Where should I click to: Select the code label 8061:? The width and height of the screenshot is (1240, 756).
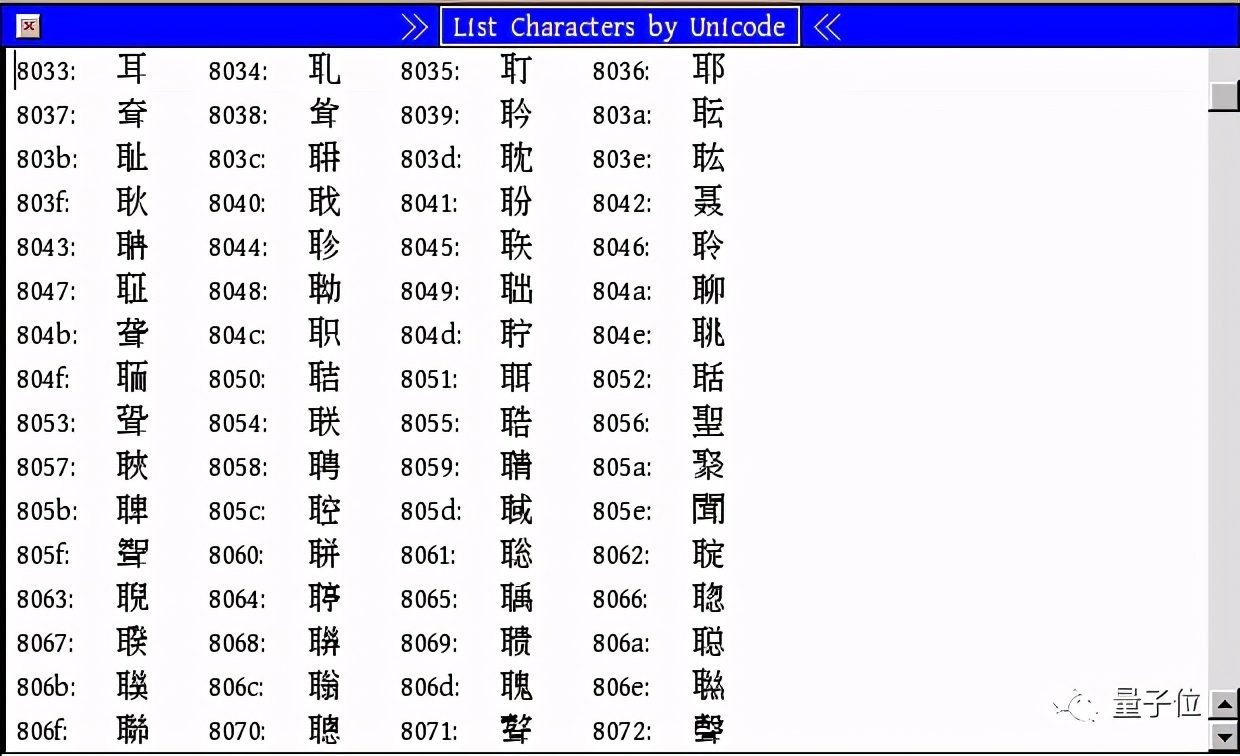[x=429, y=555]
